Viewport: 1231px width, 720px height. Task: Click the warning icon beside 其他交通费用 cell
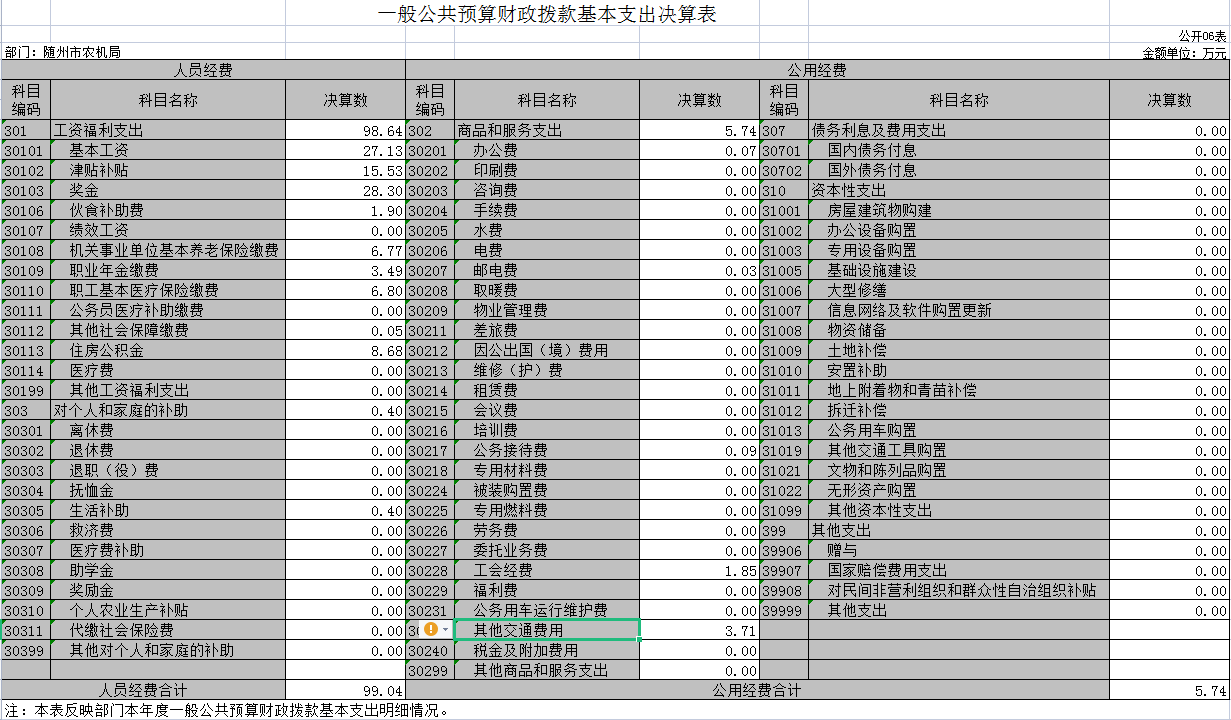click(x=430, y=631)
